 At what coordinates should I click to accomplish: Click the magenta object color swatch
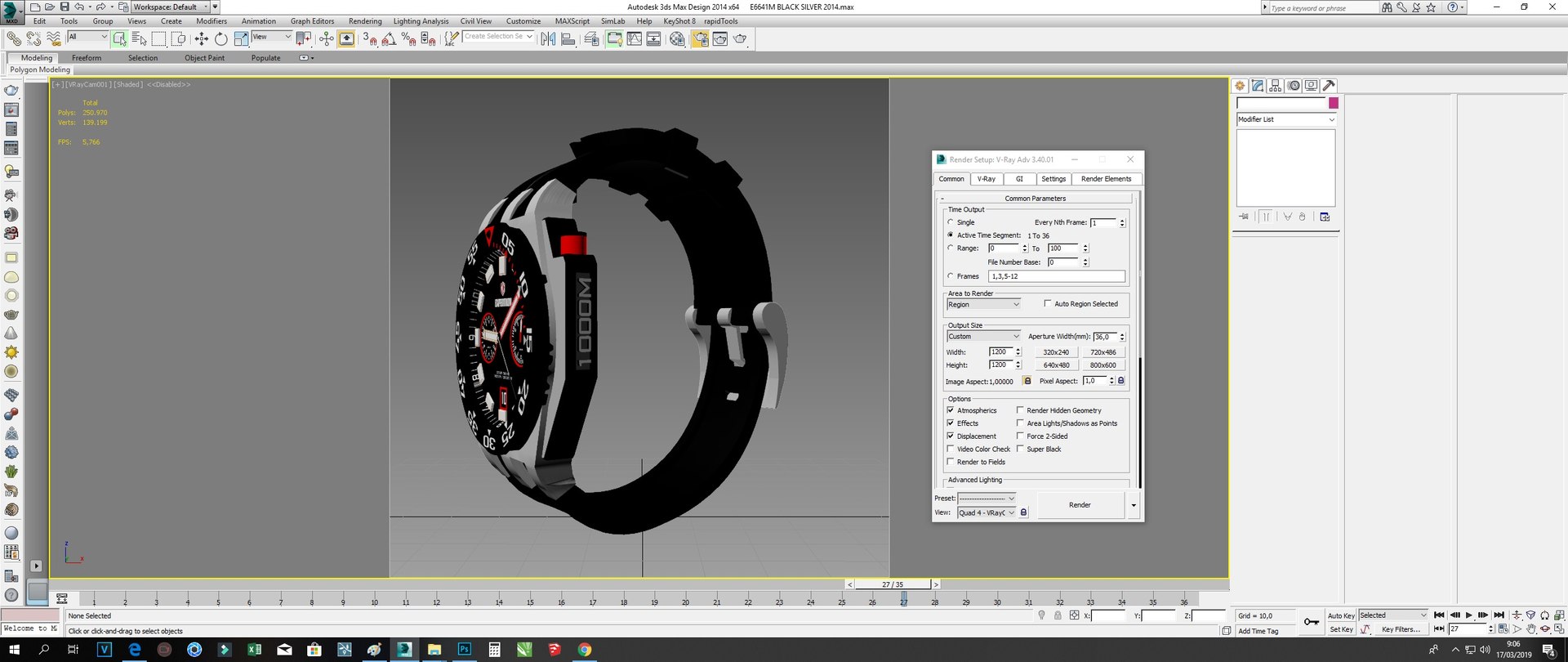(1334, 103)
